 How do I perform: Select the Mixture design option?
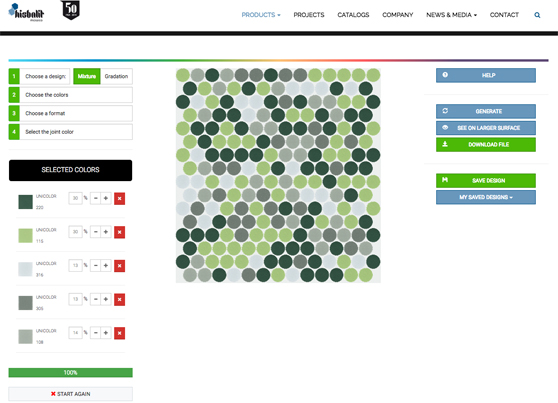coord(87,76)
